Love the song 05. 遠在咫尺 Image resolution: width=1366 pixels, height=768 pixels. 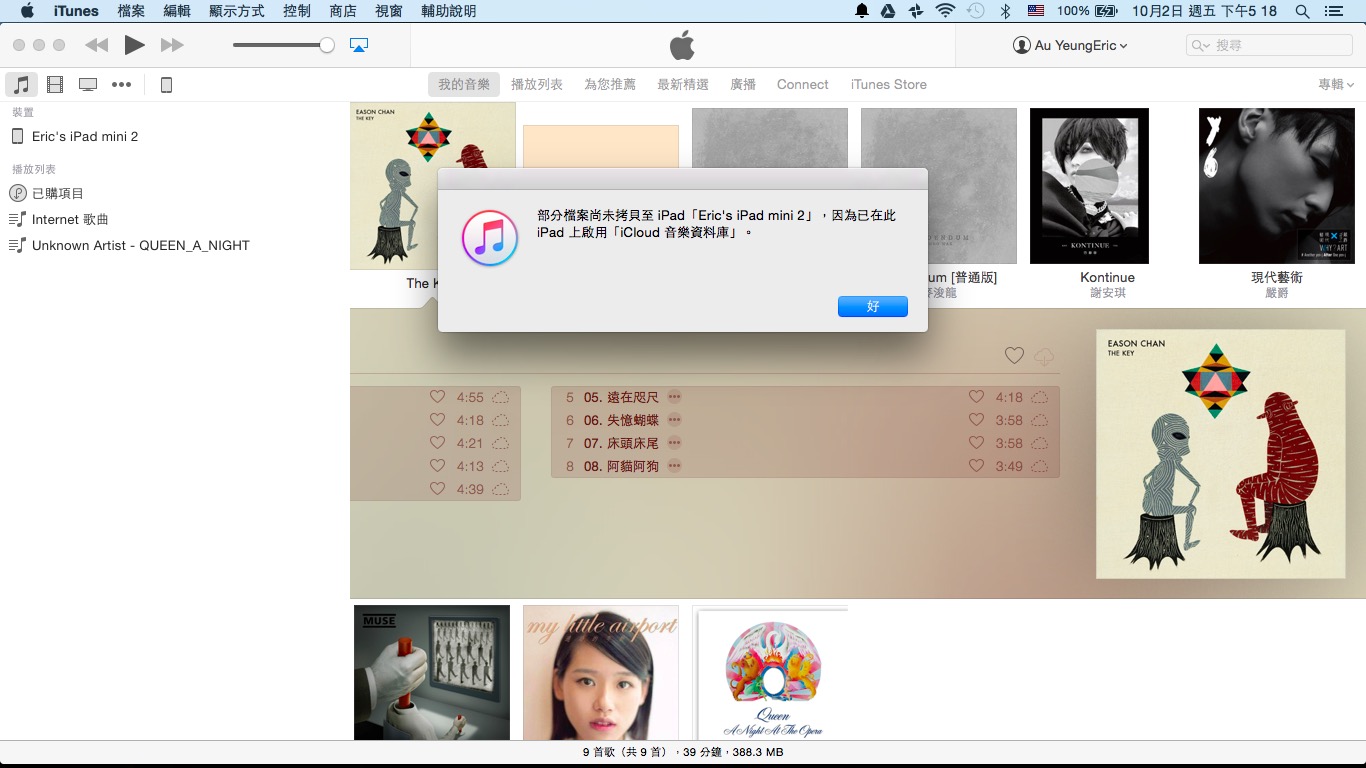pos(976,397)
